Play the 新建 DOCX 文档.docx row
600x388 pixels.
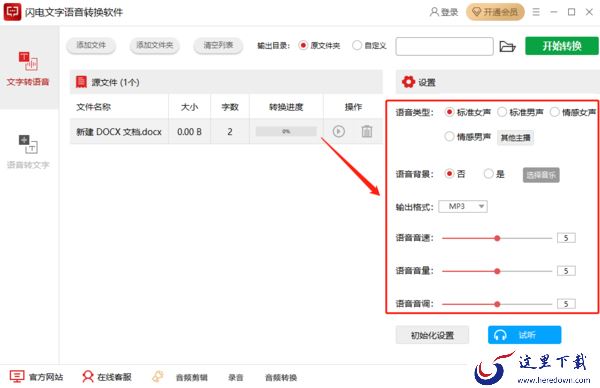click(339, 131)
